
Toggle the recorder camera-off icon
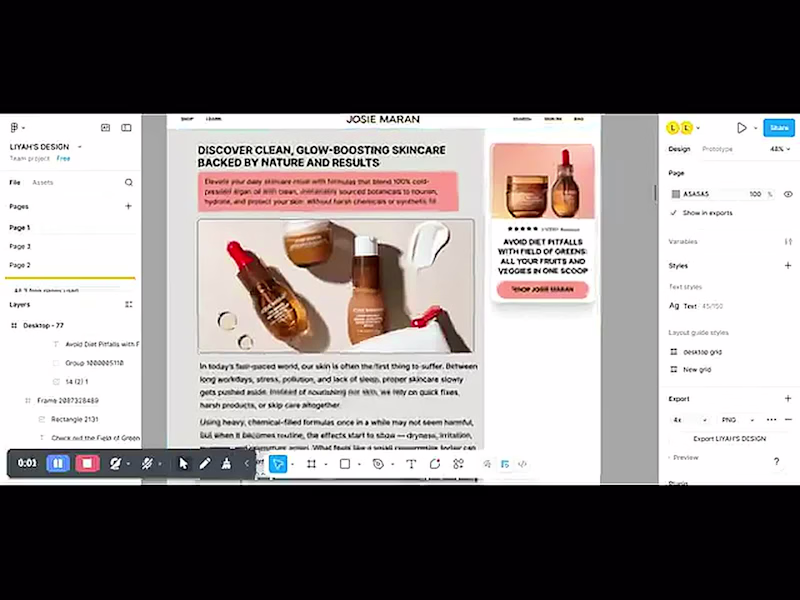point(115,463)
